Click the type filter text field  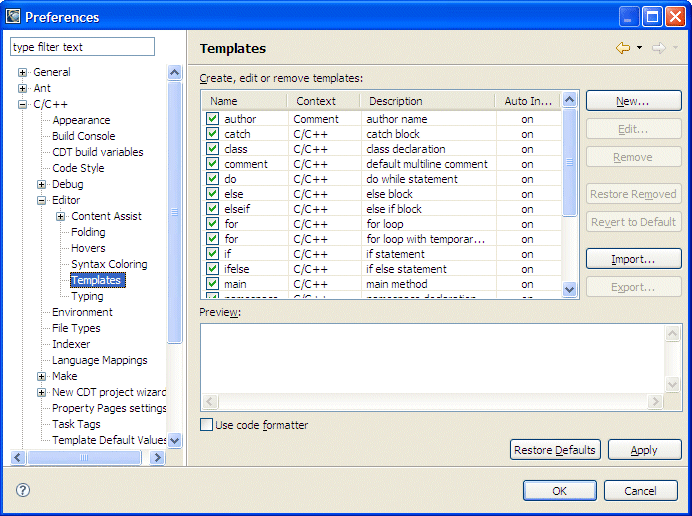coord(82,47)
